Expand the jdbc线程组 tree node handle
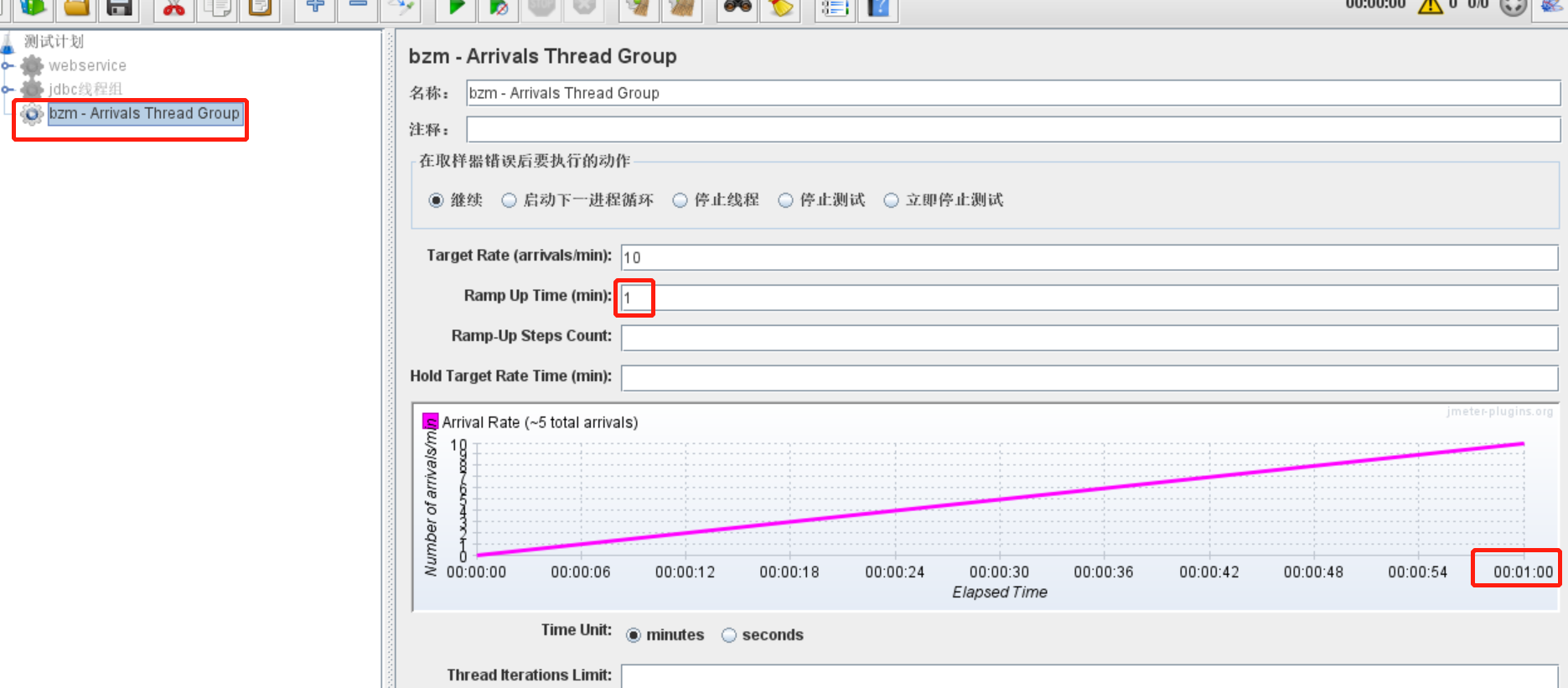1568x688 pixels. [7, 89]
